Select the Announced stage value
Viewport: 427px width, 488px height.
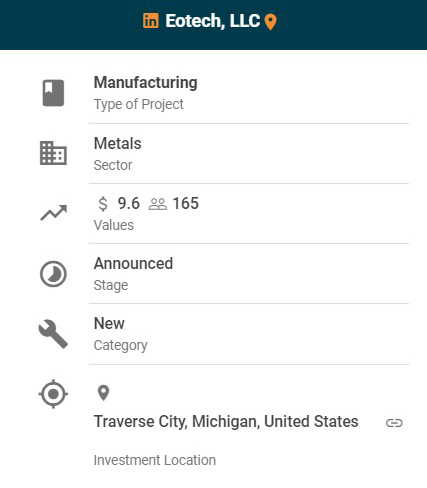click(133, 264)
